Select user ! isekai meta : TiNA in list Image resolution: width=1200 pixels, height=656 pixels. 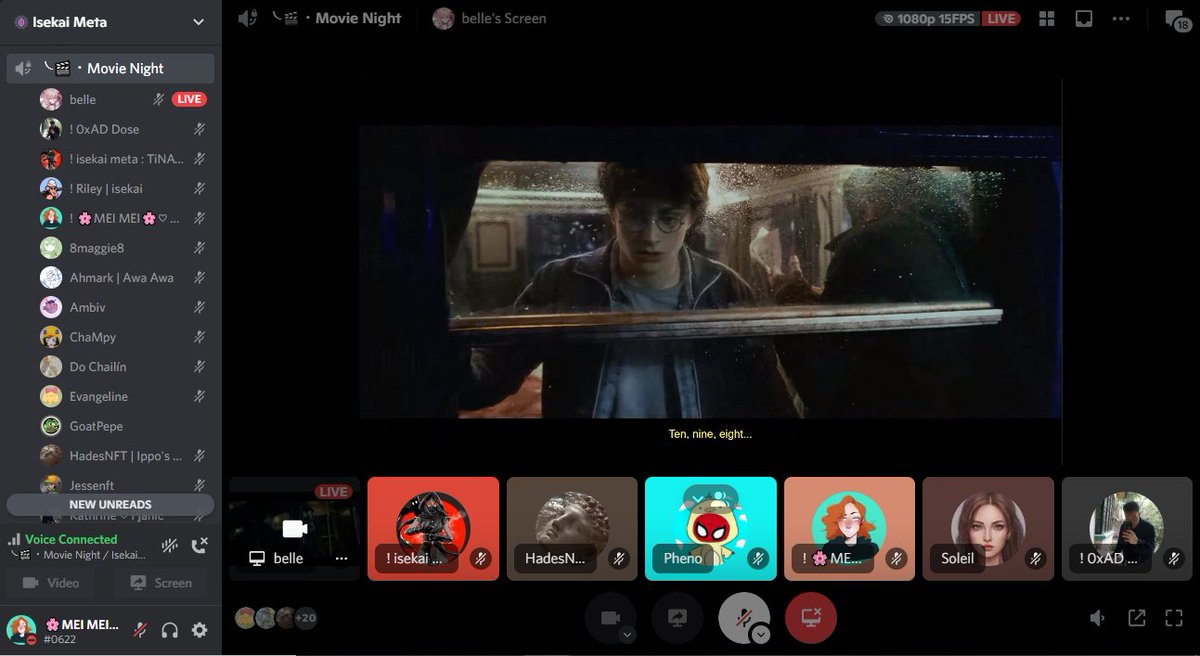[x=124, y=158]
